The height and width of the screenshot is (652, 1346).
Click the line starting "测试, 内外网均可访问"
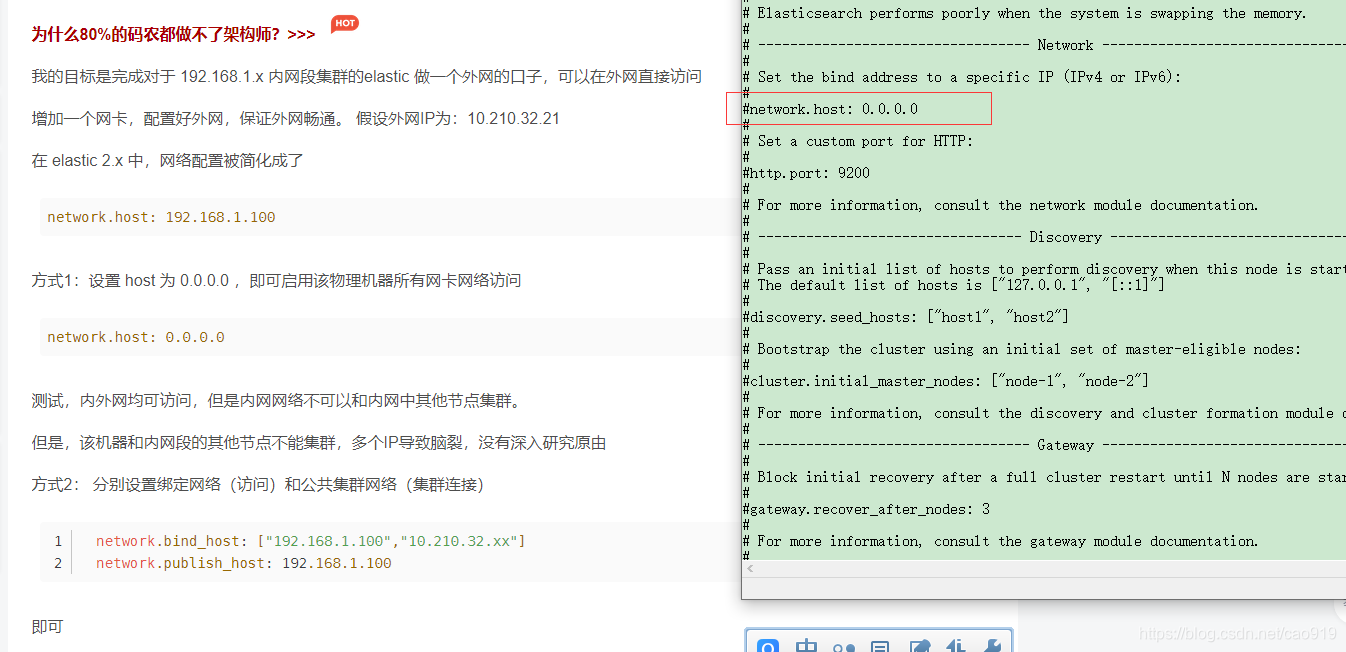(276, 401)
